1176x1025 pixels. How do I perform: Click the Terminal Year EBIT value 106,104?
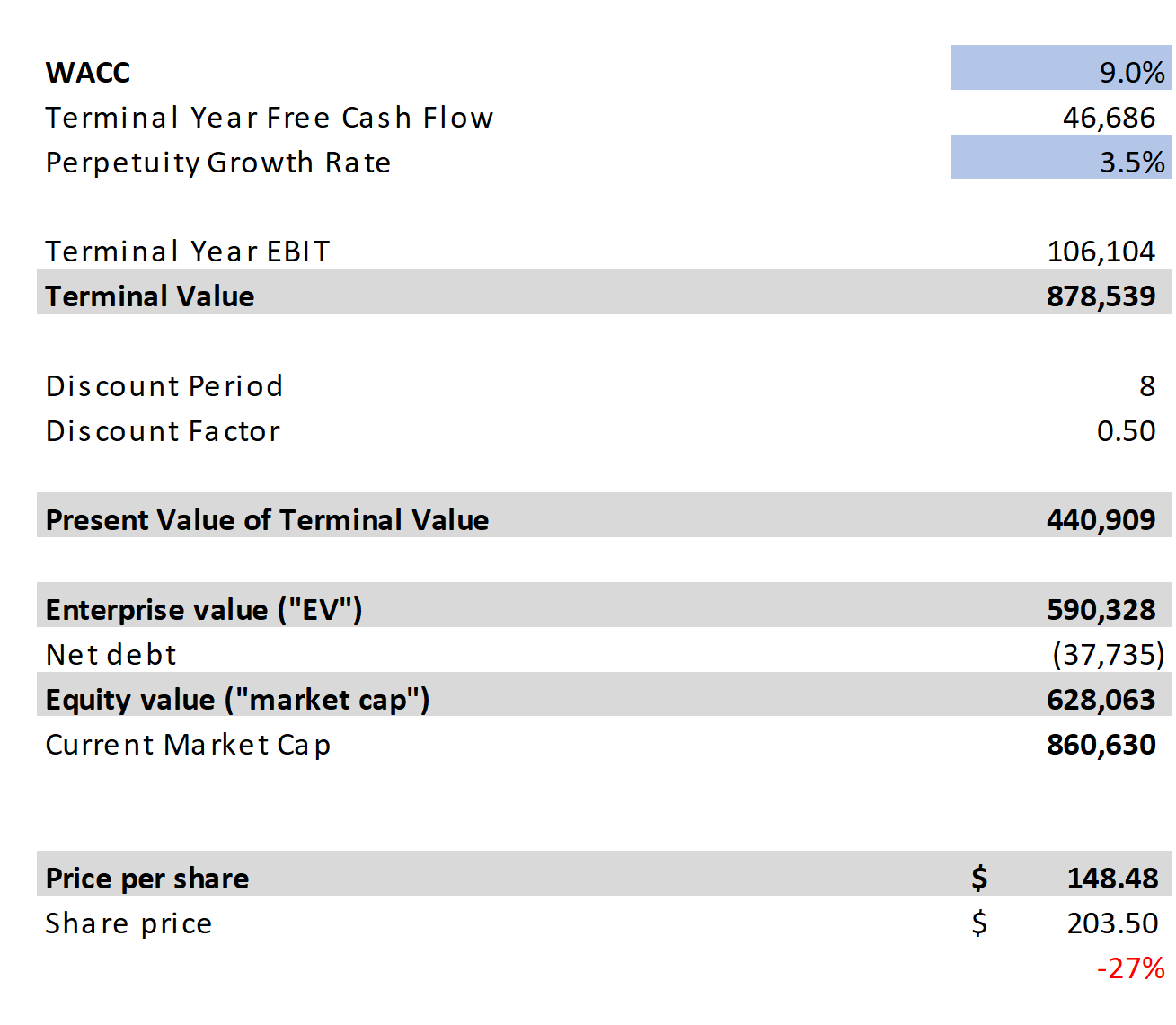pos(1101,251)
